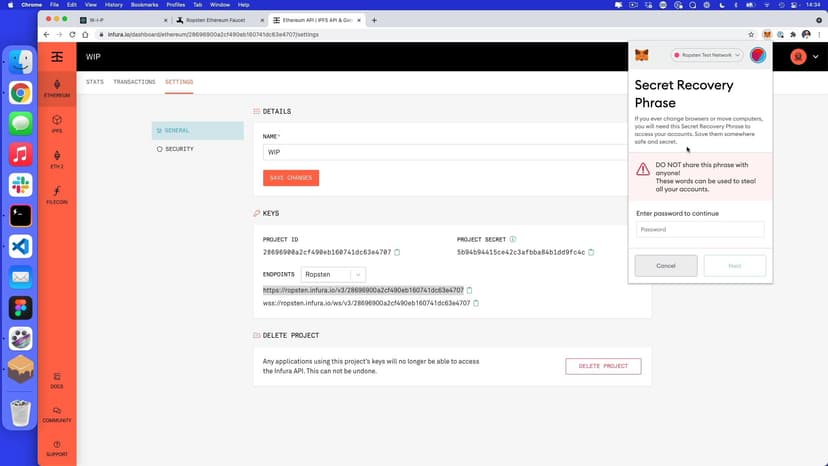Switch to the Stats tab
The height and width of the screenshot is (466, 828).
tap(95, 82)
